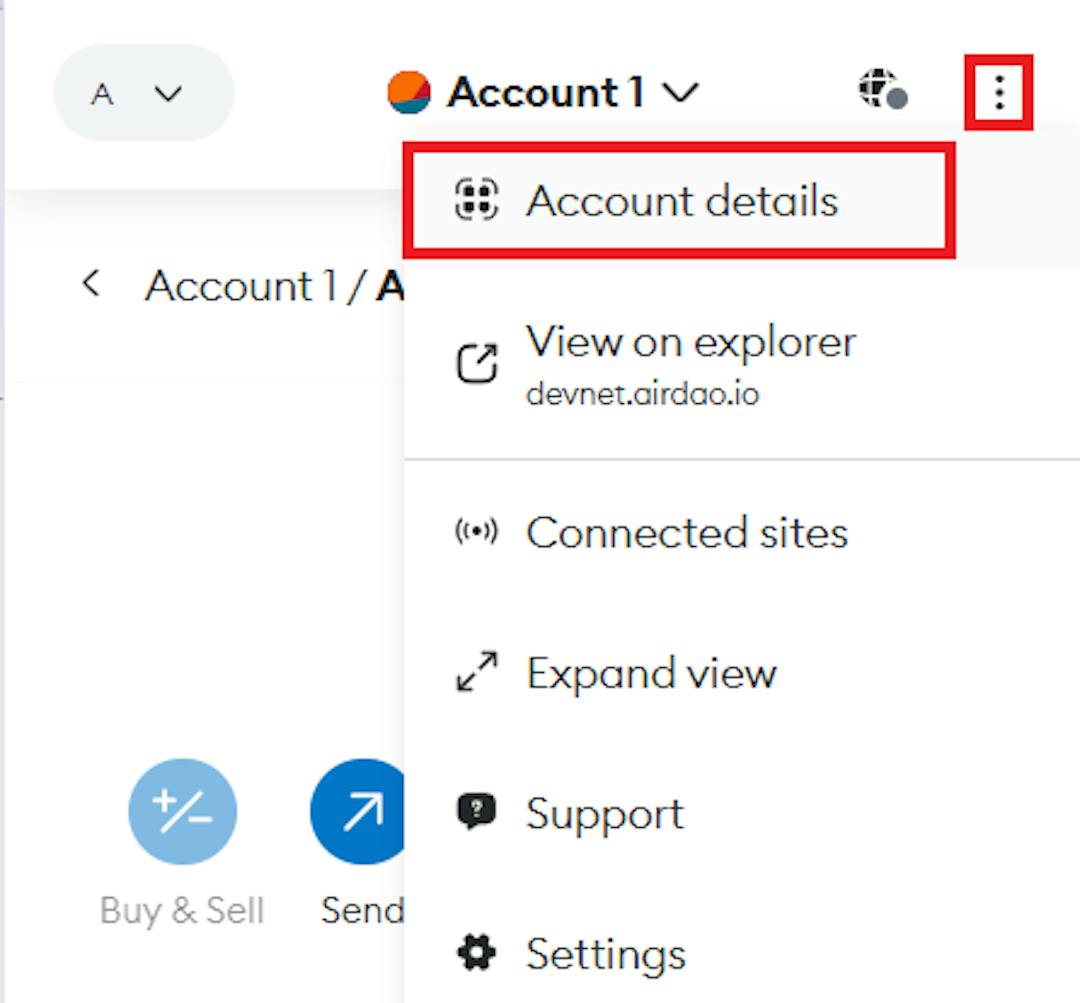Open the devnet.airdao.io explorer link
Viewport: 1080px width, 1003px height.
click(642, 394)
